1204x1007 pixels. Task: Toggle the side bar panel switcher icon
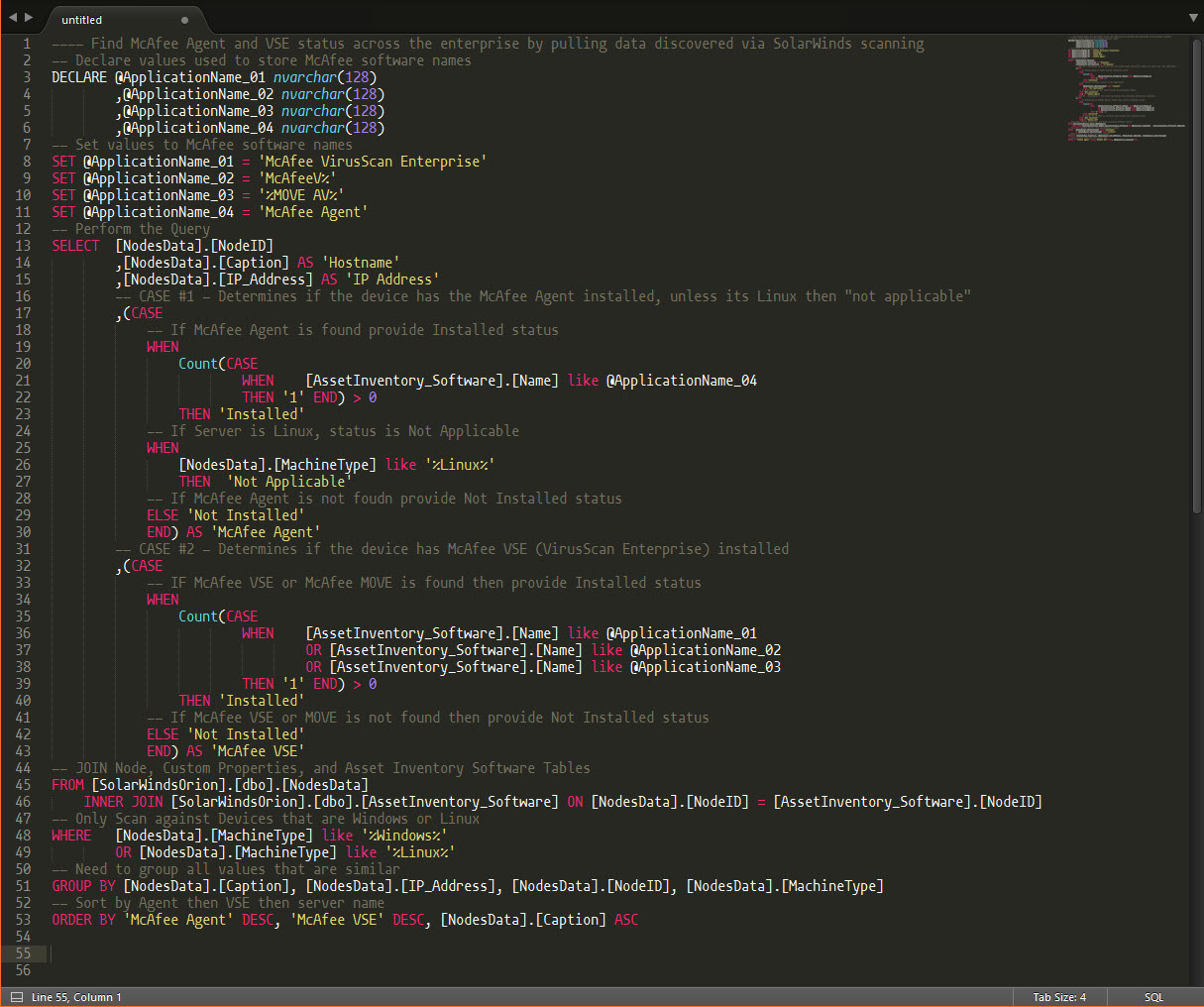pos(16,997)
